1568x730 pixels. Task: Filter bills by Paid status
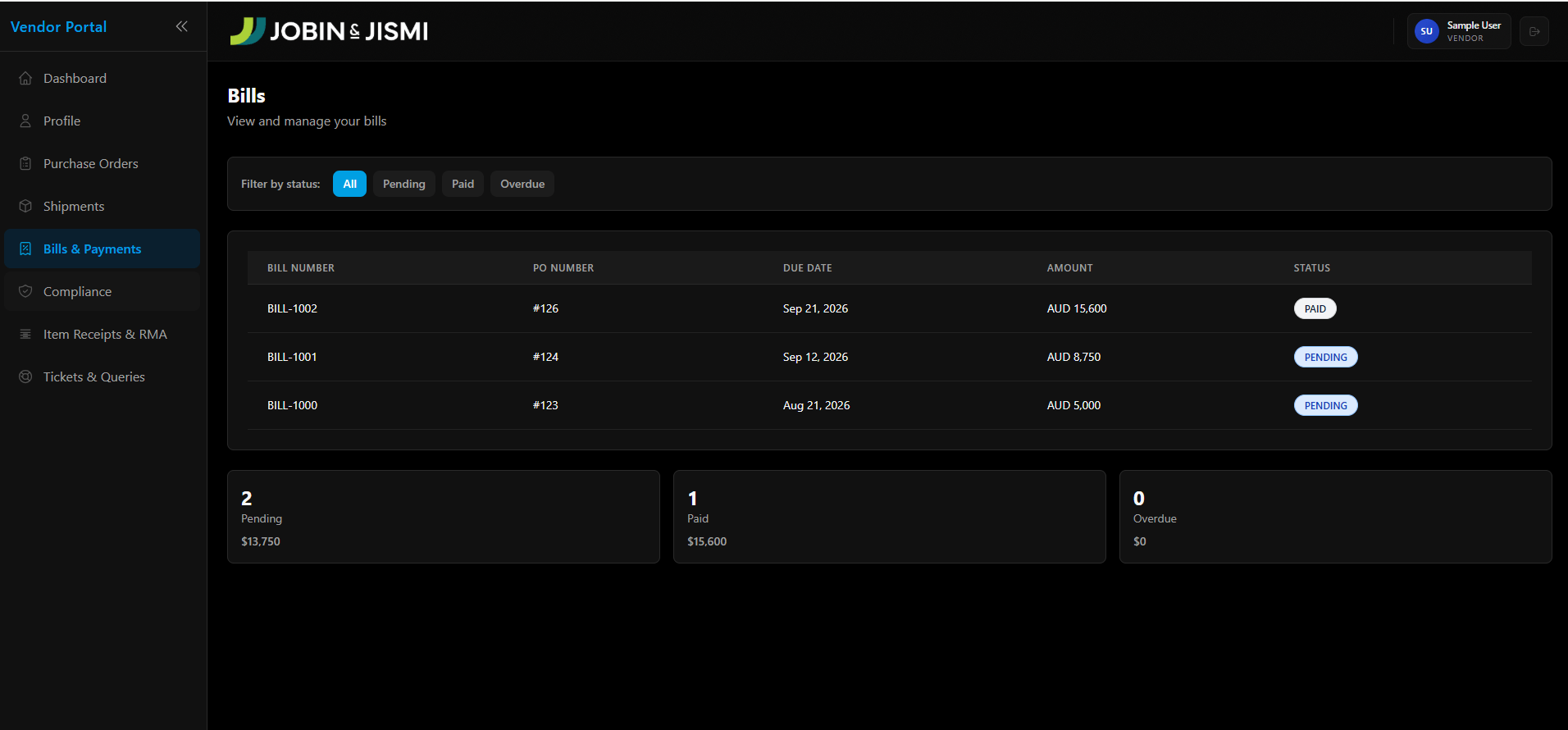pos(463,184)
